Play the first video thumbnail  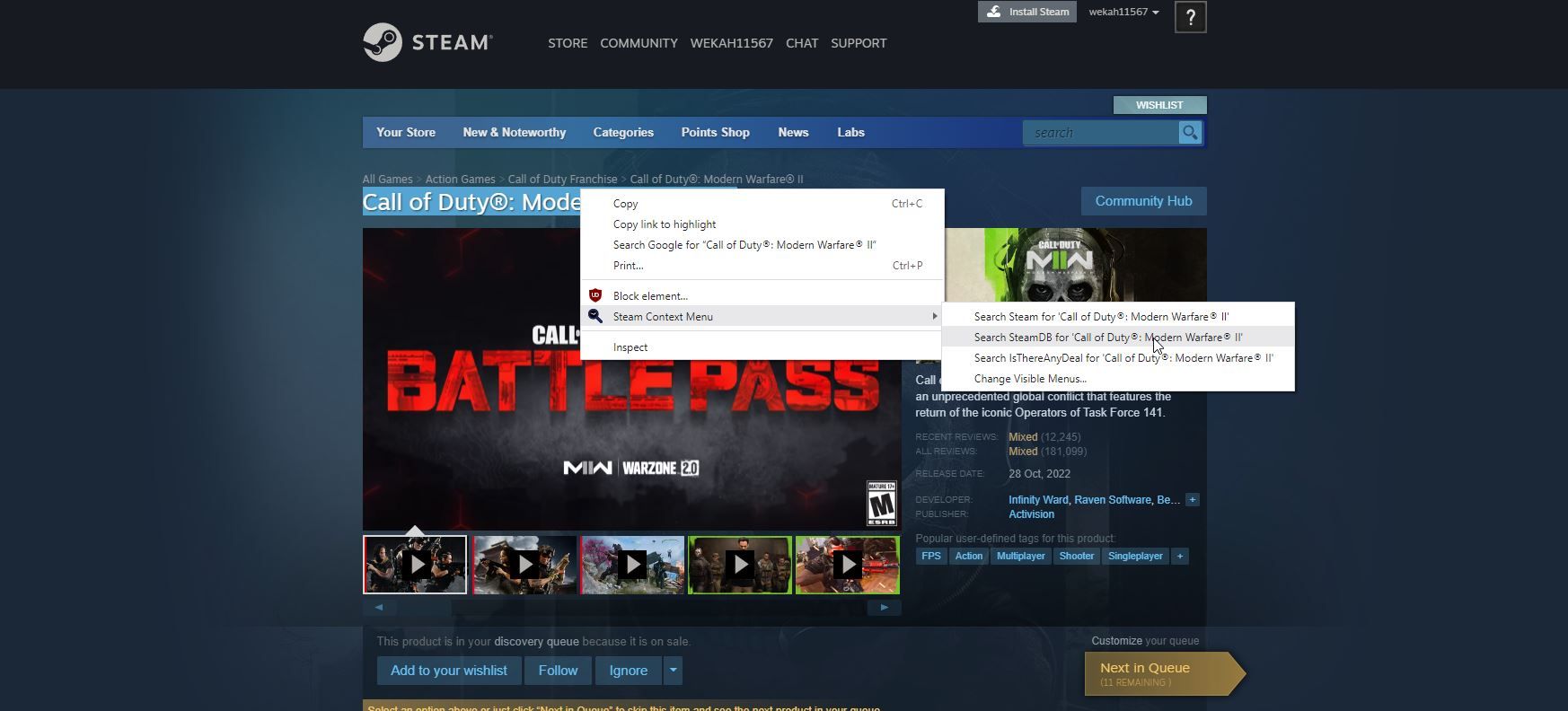(415, 565)
